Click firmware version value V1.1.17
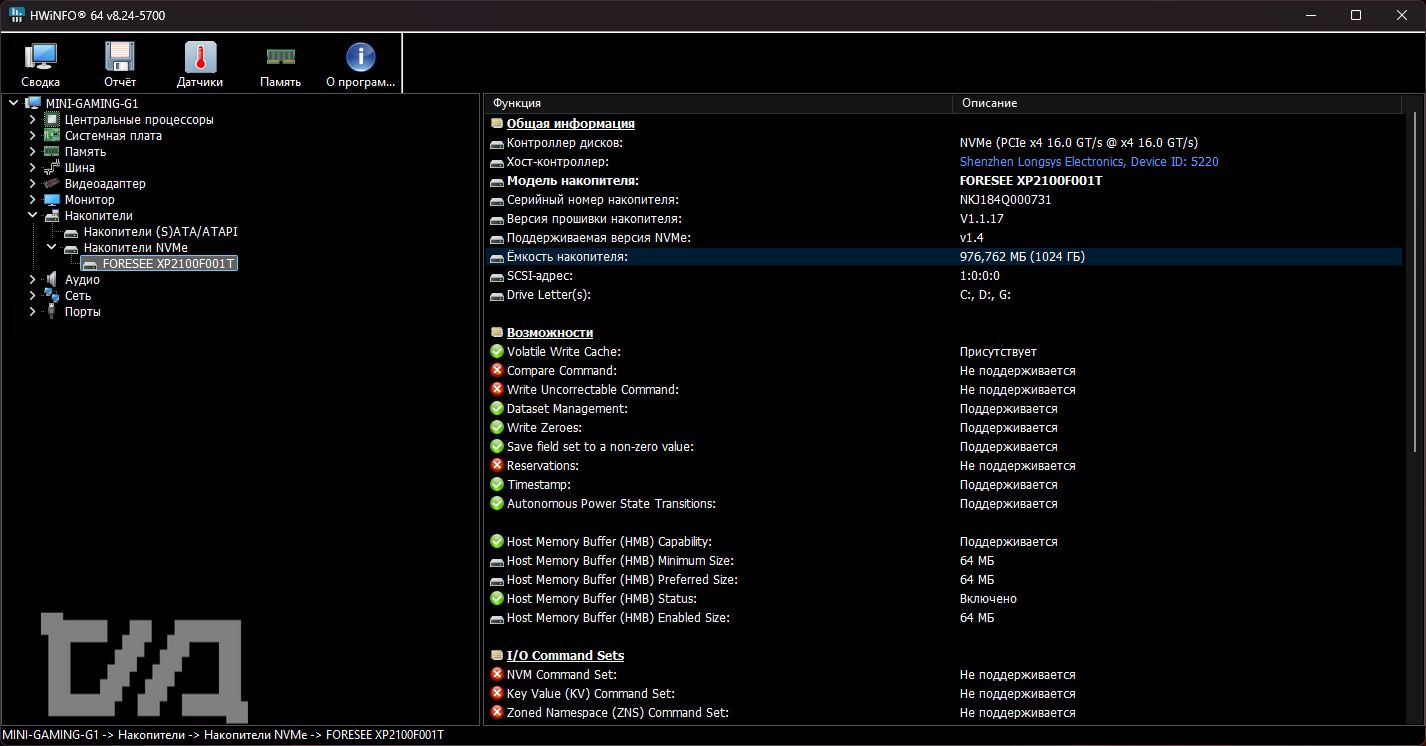The height and width of the screenshot is (746, 1426). 981,219
